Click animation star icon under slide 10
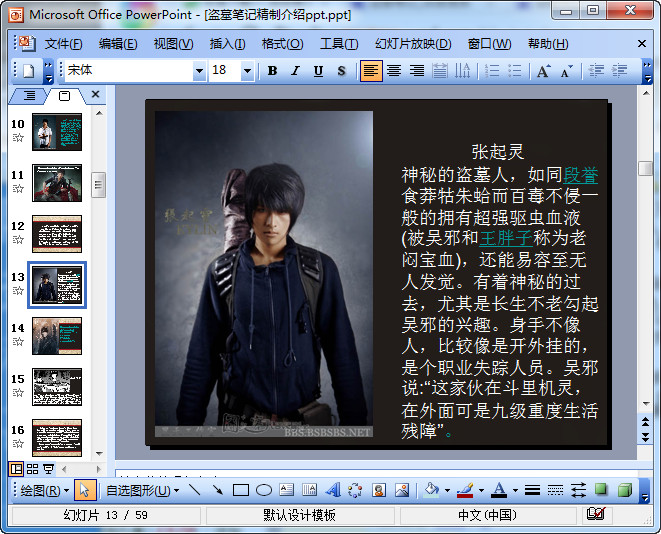Screen dimensions: 661x534 pos(18,137)
